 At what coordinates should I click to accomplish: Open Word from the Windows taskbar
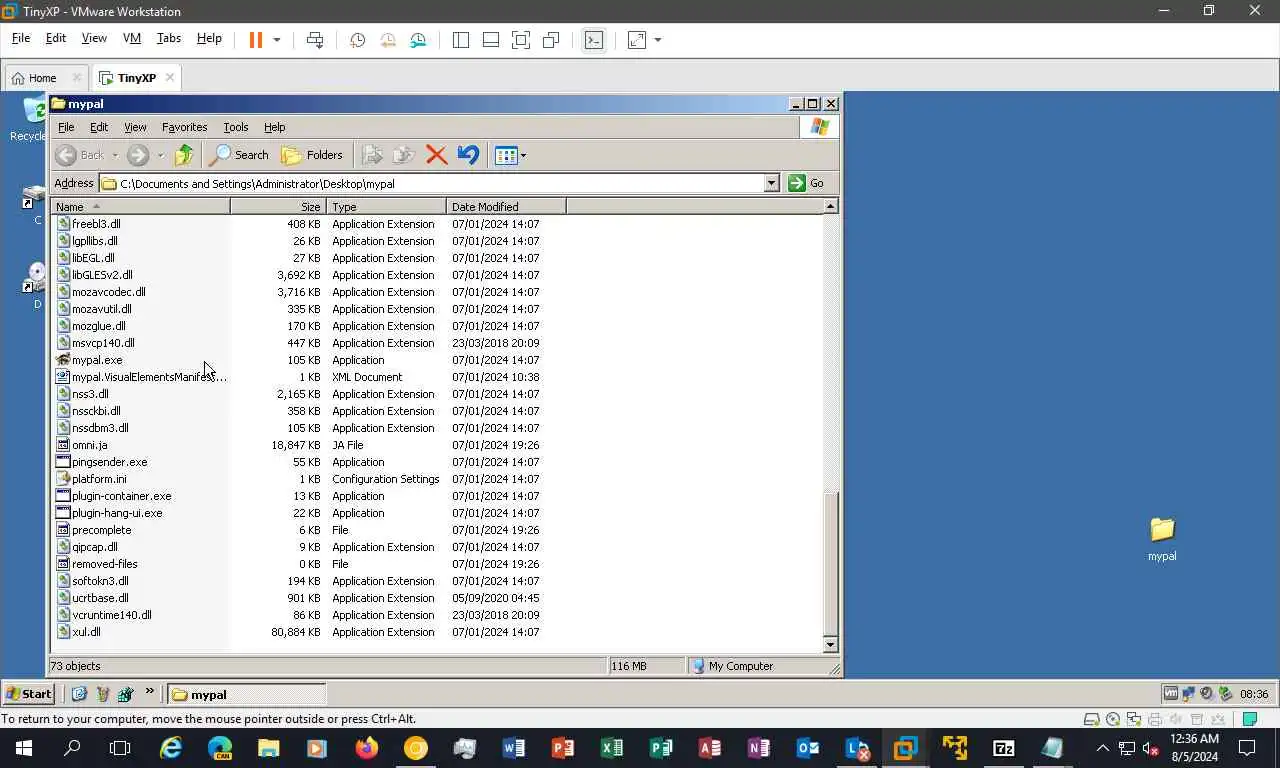[514, 748]
